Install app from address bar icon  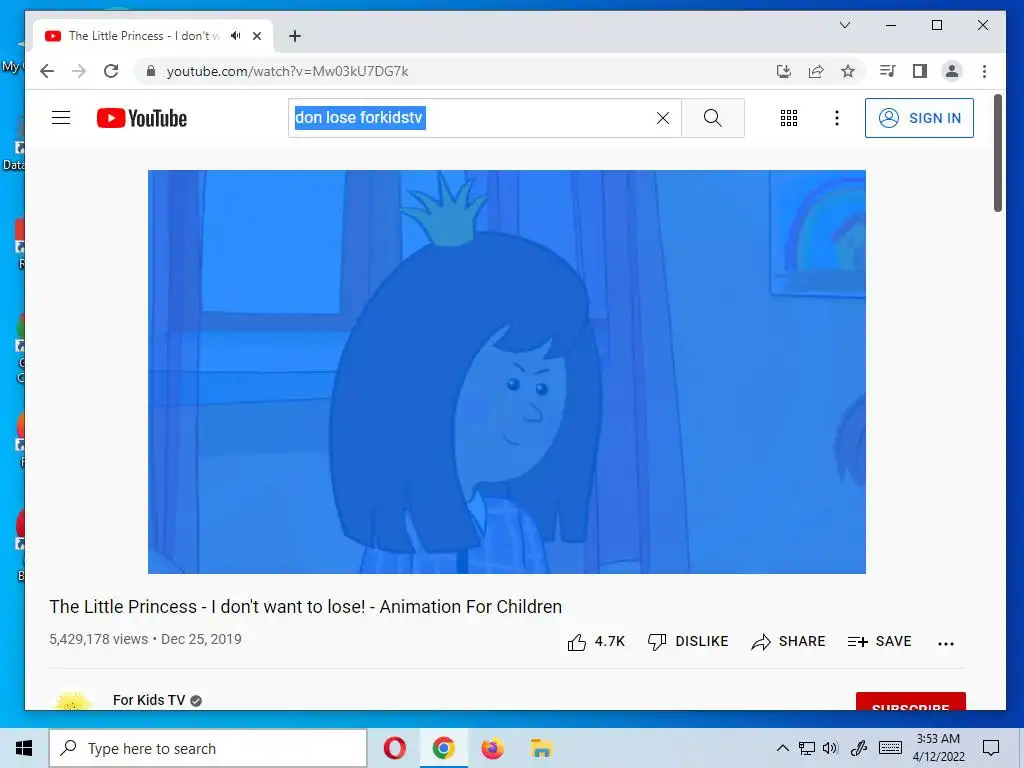[784, 71]
